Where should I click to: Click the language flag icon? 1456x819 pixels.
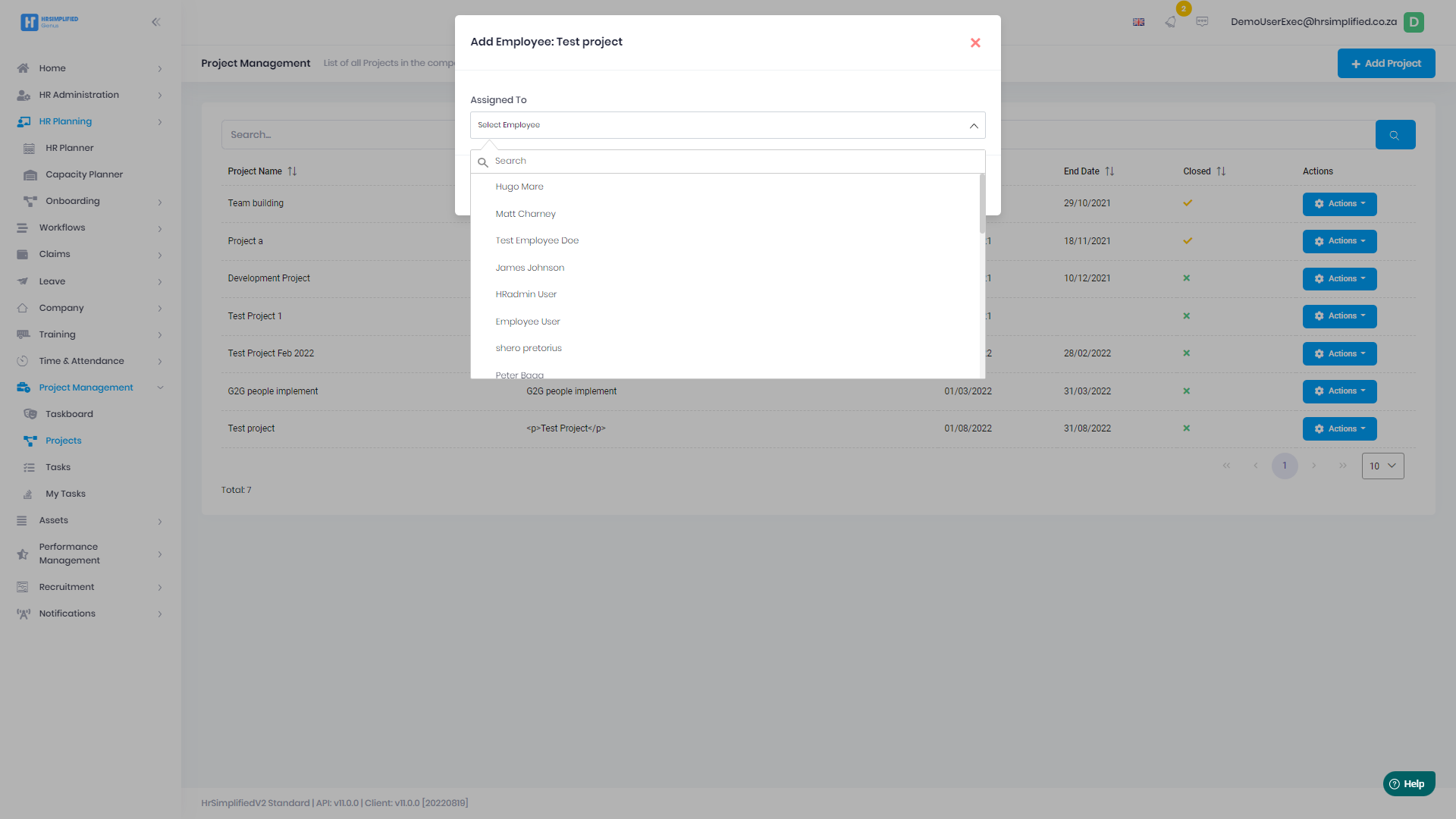[x=1138, y=22]
